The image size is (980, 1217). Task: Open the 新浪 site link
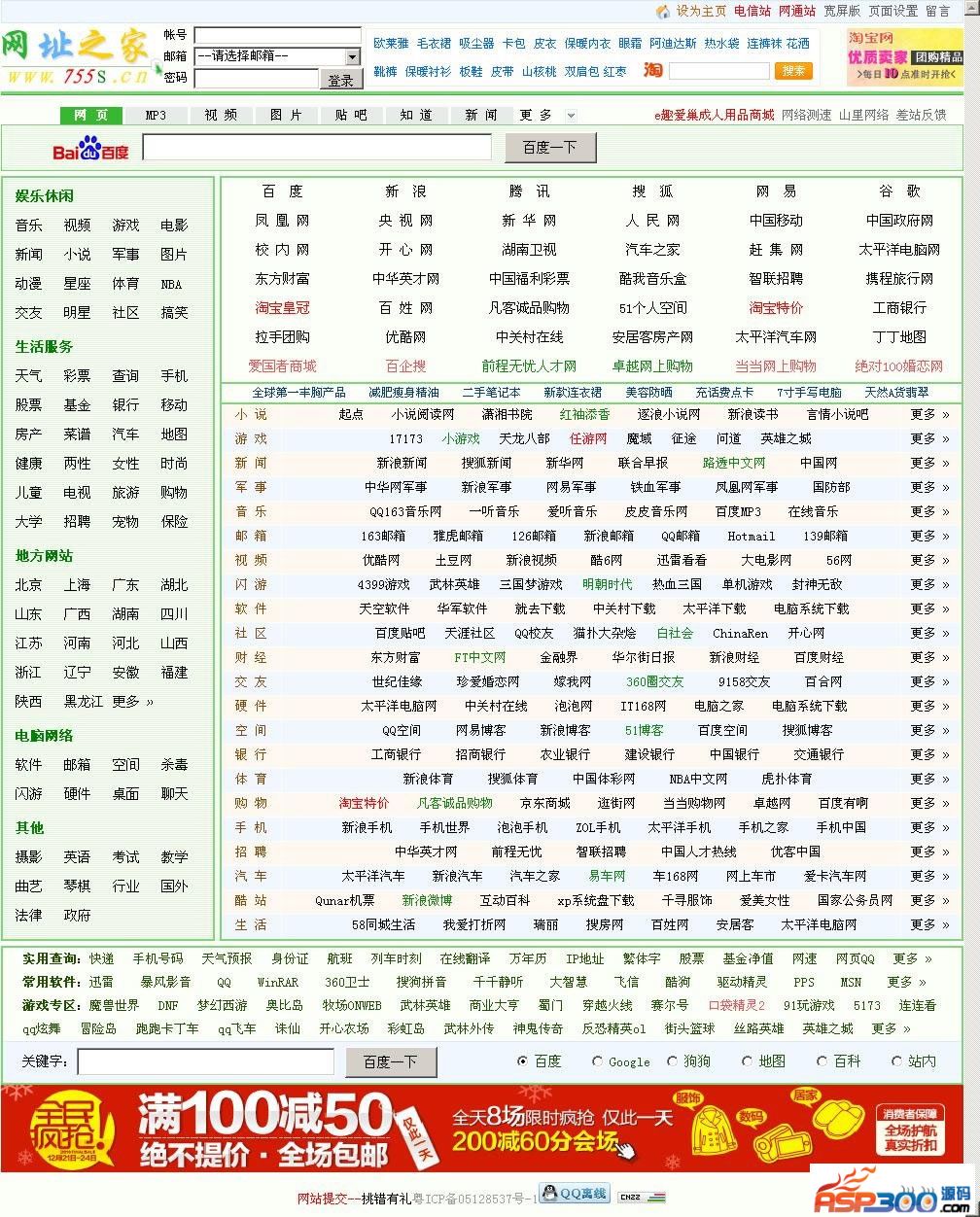405,191
